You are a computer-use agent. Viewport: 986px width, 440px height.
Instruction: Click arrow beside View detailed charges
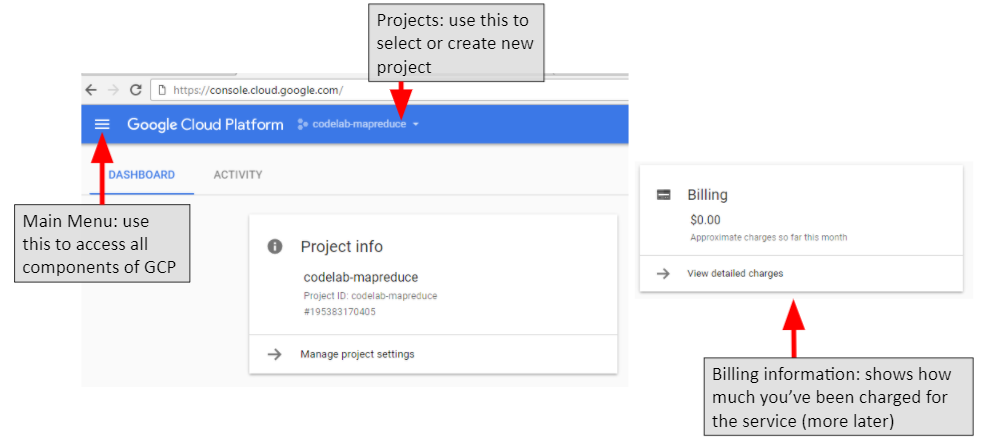click(x=663, y=273)
